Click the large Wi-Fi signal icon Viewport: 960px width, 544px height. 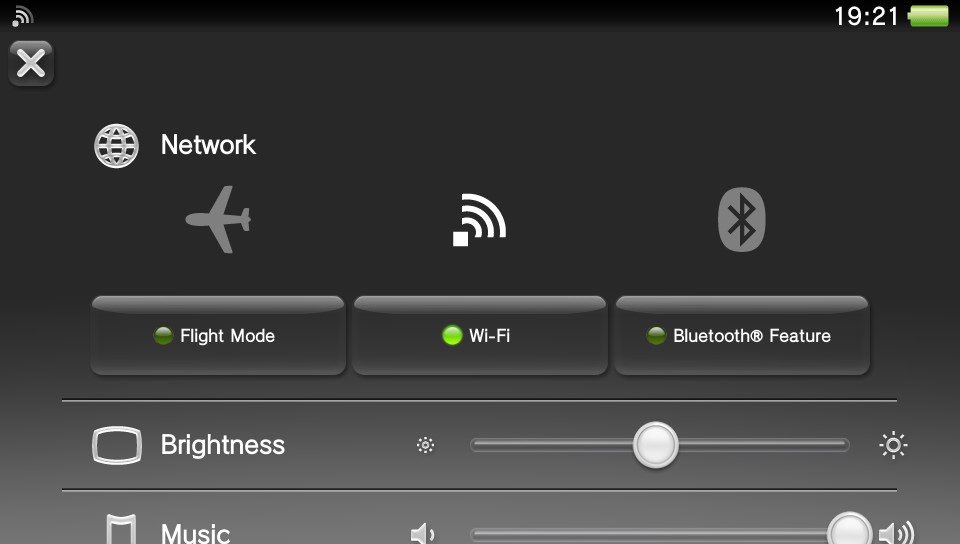coord(479,220)
